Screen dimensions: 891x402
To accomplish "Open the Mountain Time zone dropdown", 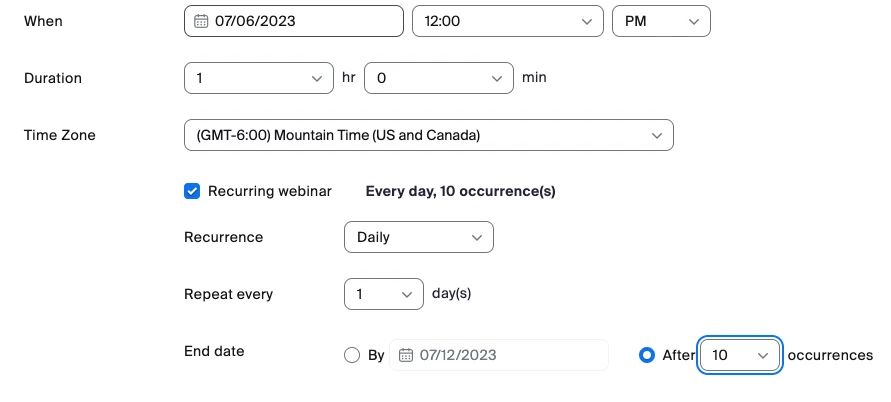I will [428, 135].
